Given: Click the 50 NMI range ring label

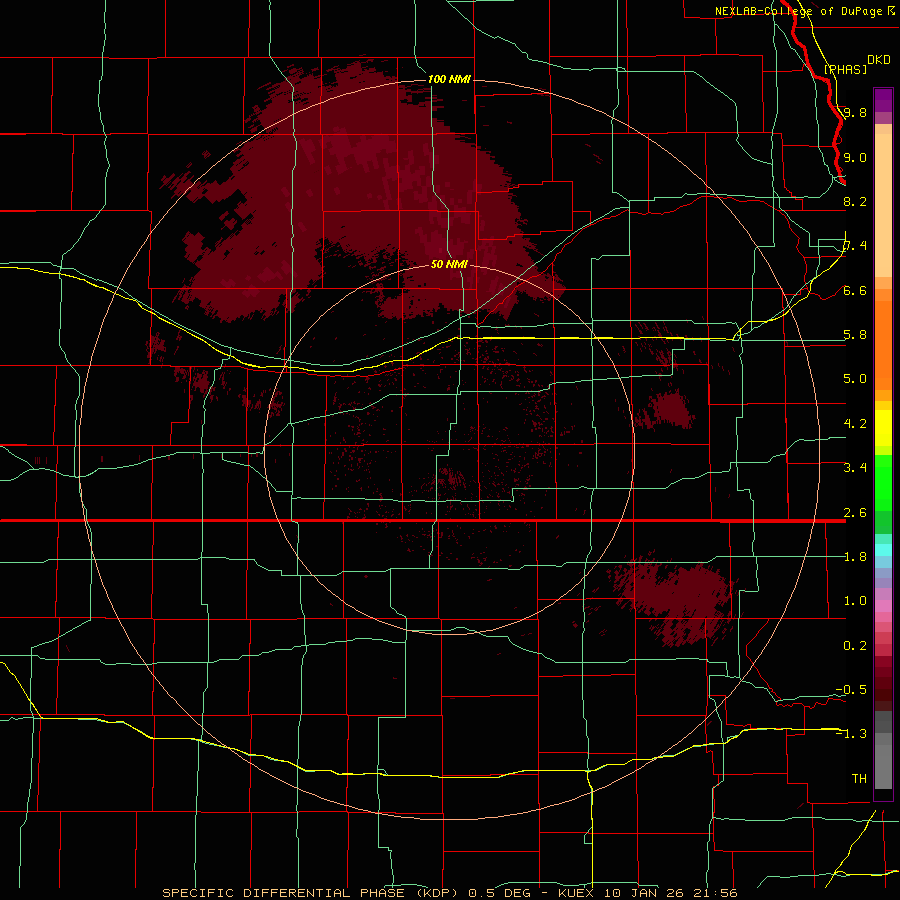Looking at the screenshot, I should pyautogui.click(x=449, y=264).
